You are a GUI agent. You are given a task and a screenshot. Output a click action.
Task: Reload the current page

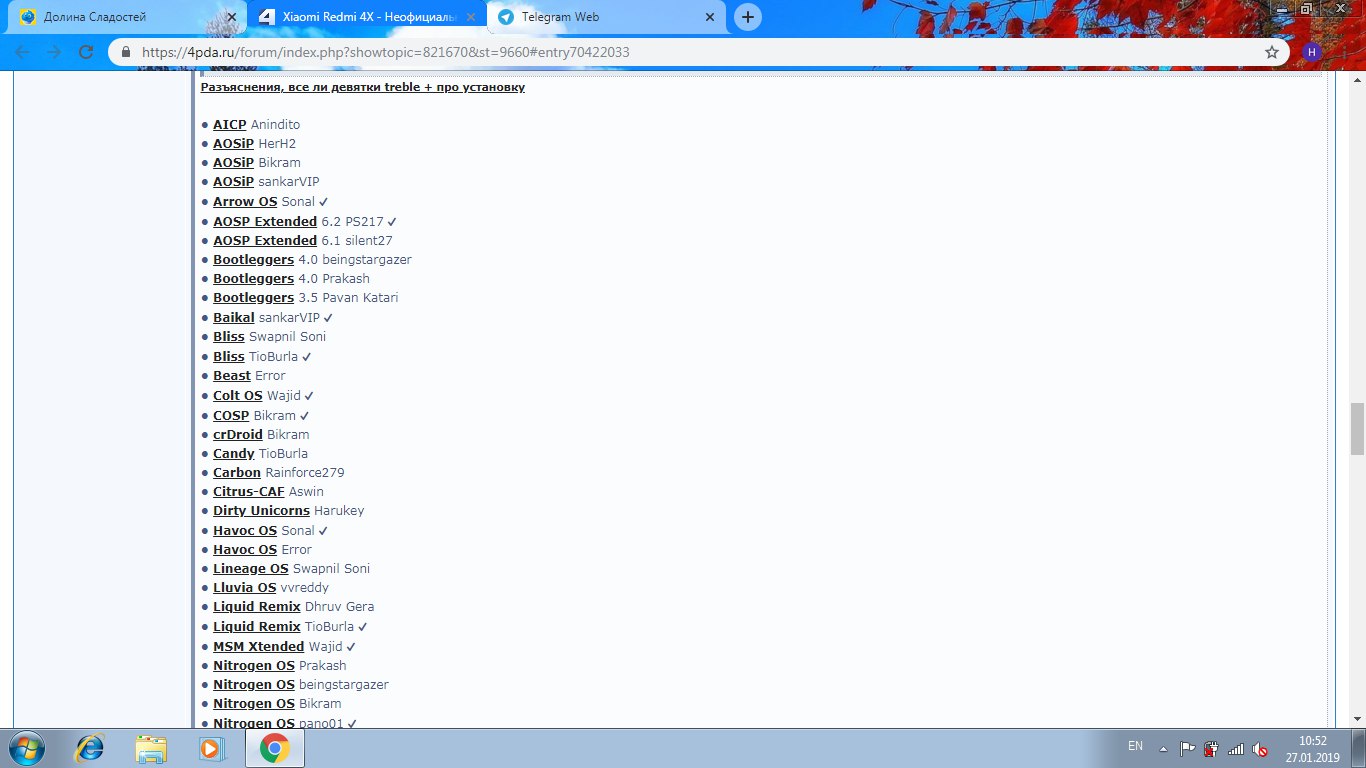click(x=86, y=52)
